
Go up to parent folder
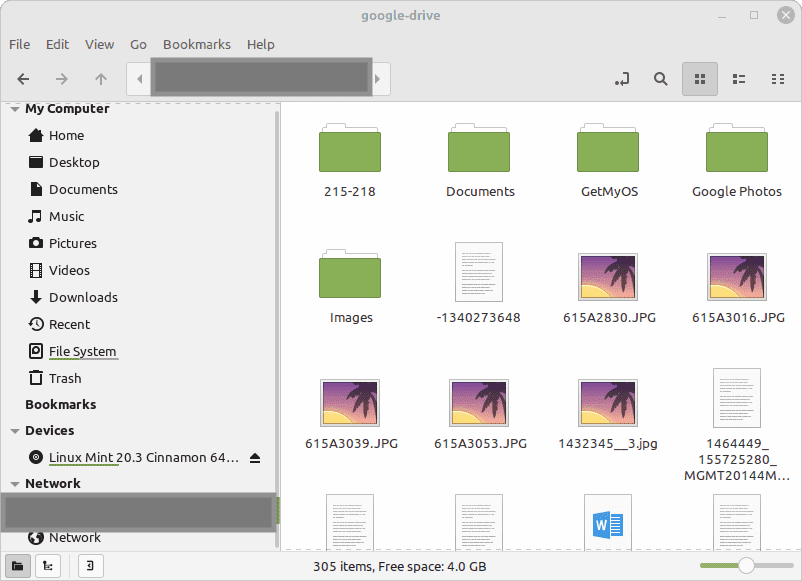coord(100,79)
